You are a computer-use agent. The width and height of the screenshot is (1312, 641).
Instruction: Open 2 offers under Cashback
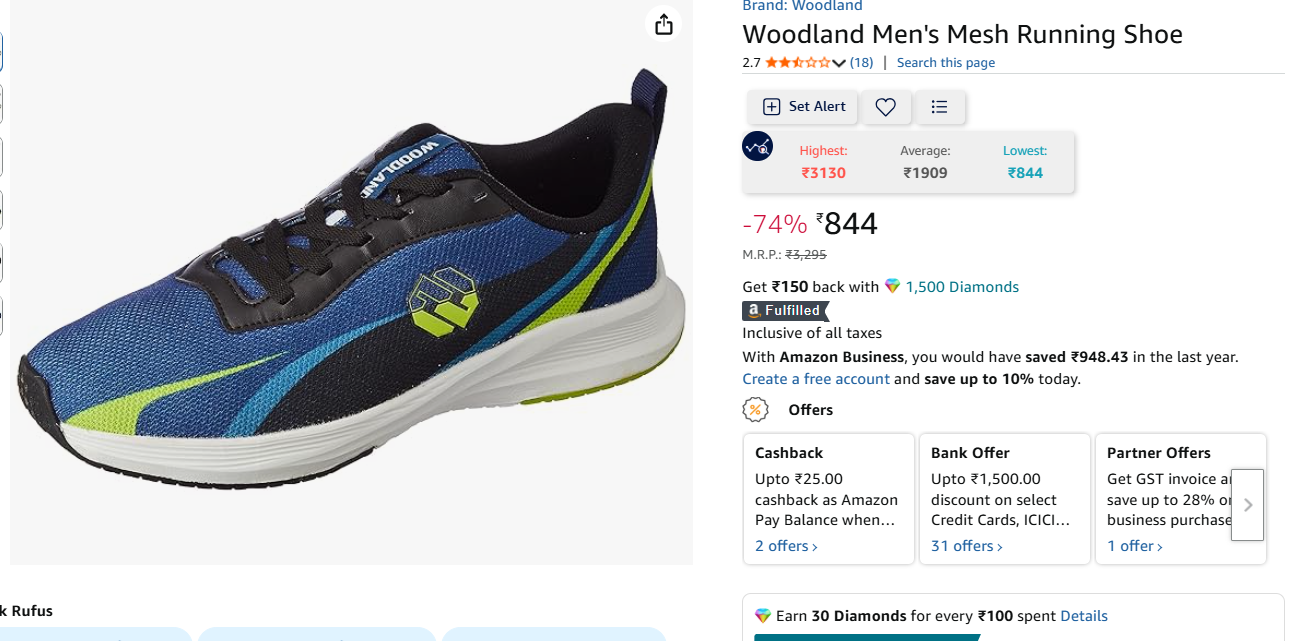(786, 546)
